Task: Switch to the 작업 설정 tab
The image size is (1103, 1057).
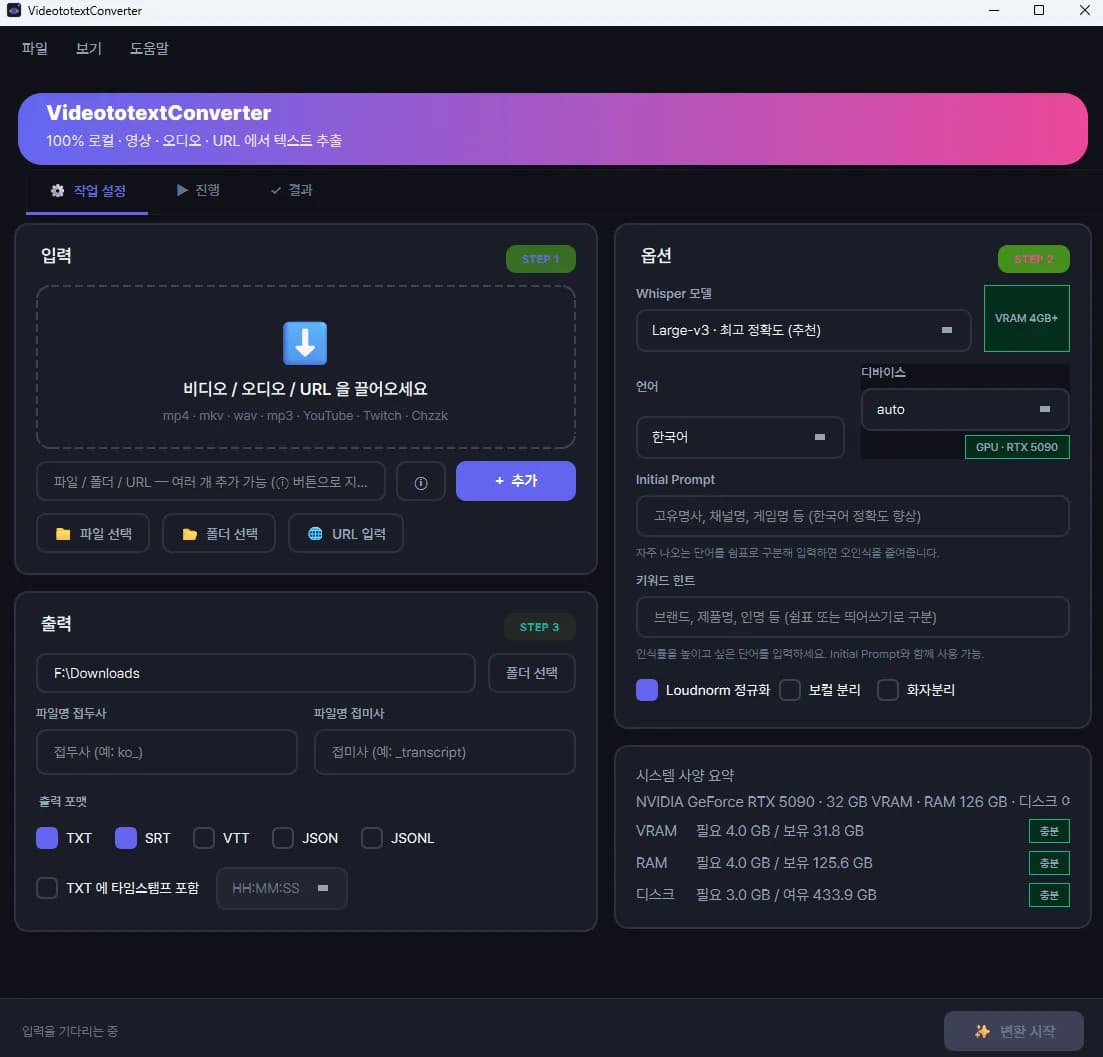Action: (x=87, y=191)
